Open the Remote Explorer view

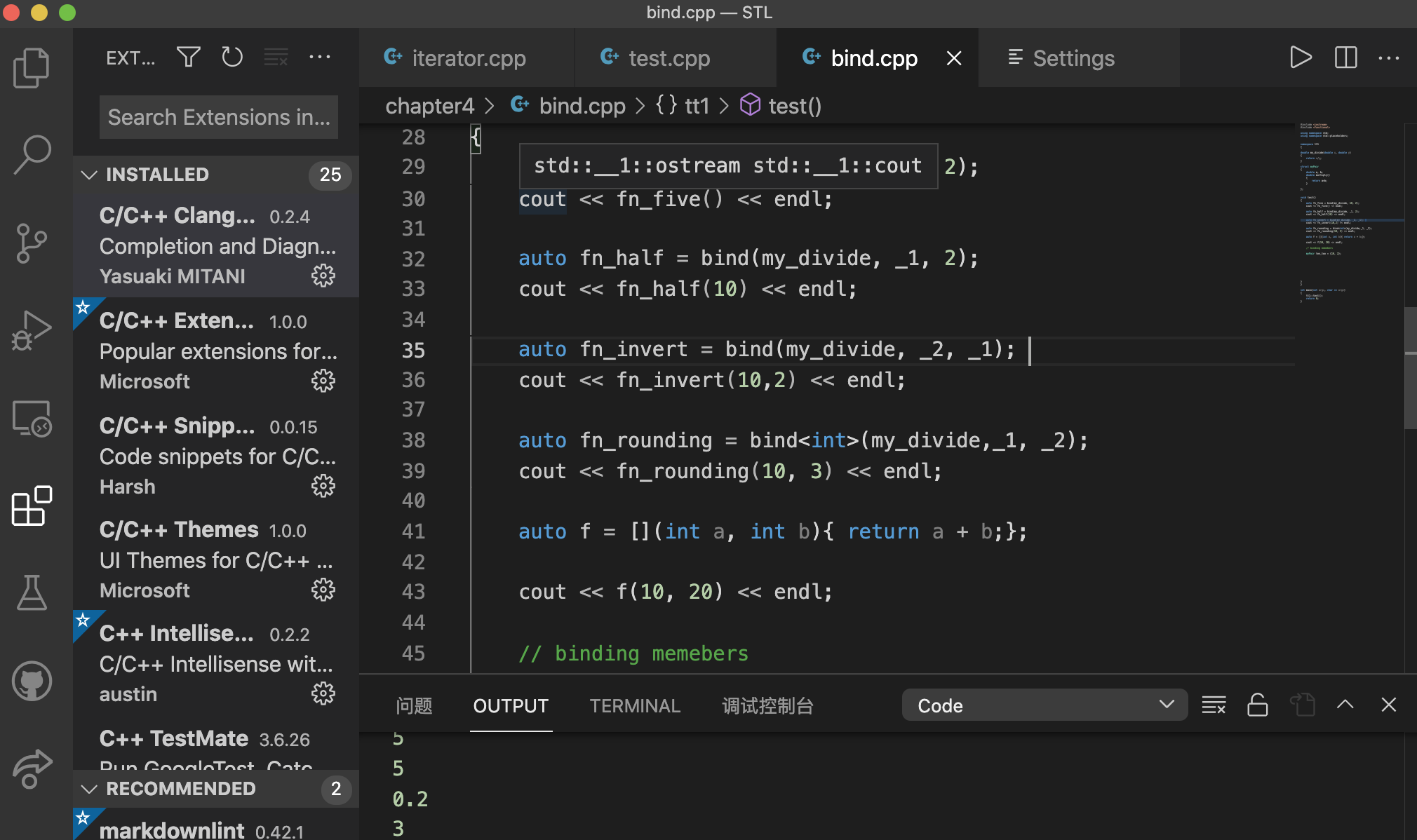(x=32, y=418)
